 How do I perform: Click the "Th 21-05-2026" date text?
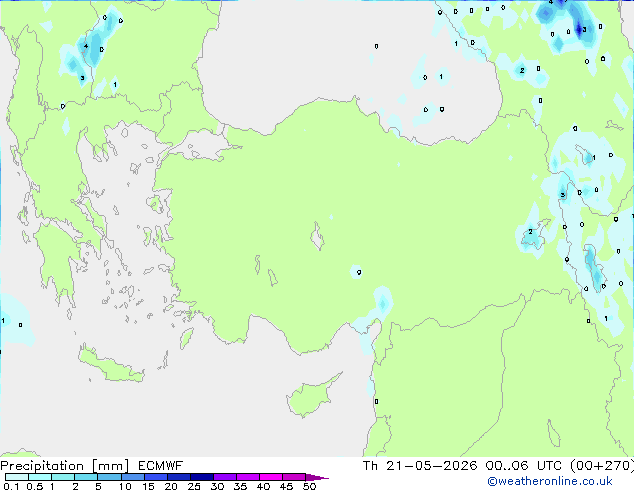coord(420,466)
